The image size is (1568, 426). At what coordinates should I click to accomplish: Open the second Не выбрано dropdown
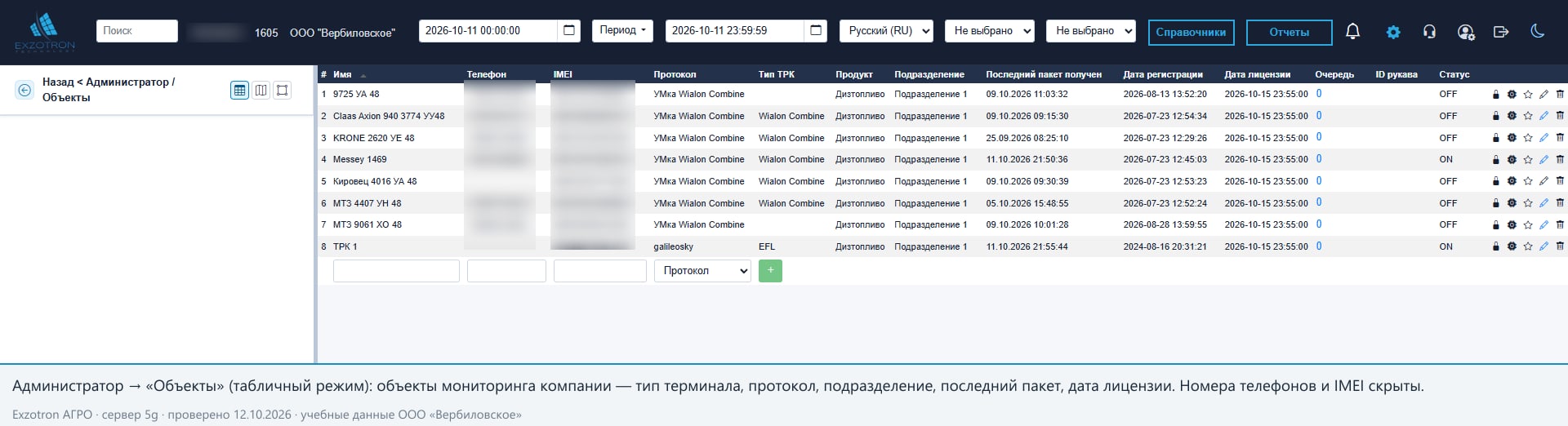pyautogui.click(x=1091, y=31)
